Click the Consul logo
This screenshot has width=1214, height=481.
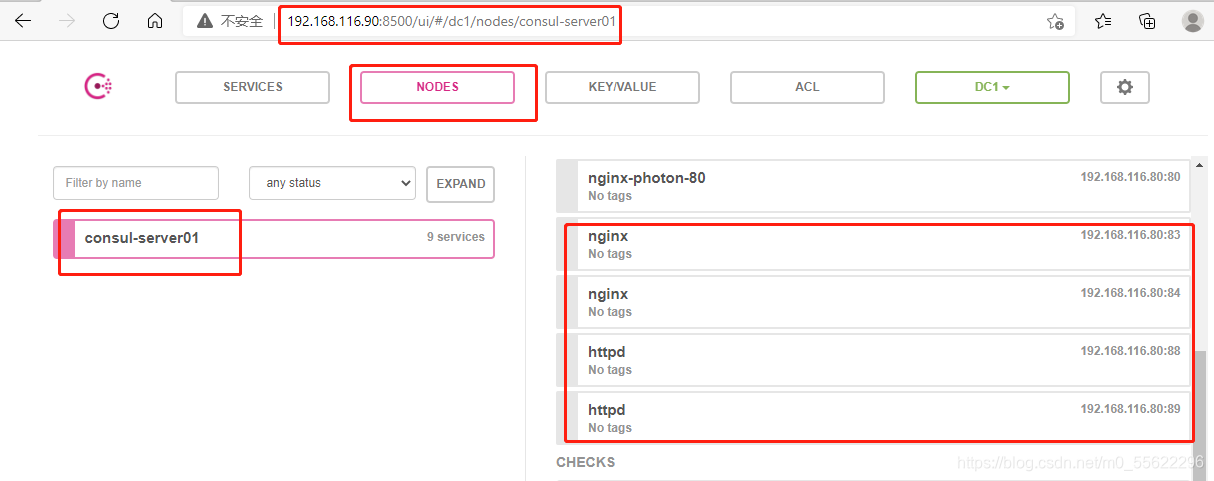98,87
